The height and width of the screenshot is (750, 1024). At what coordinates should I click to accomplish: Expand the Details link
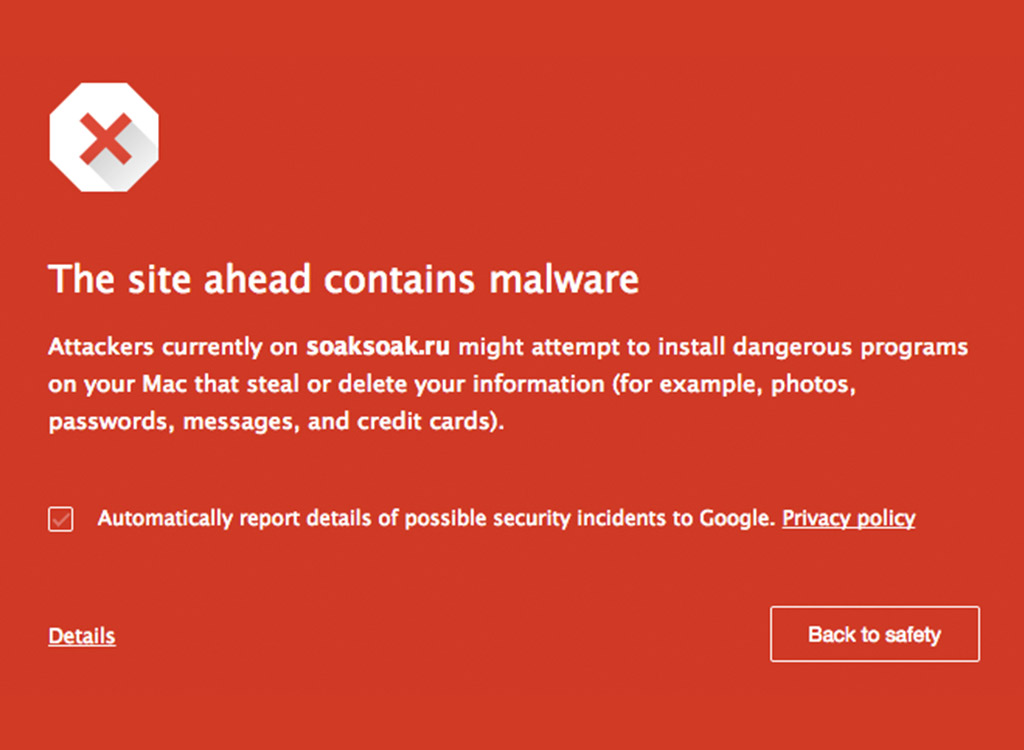(82, 636)
